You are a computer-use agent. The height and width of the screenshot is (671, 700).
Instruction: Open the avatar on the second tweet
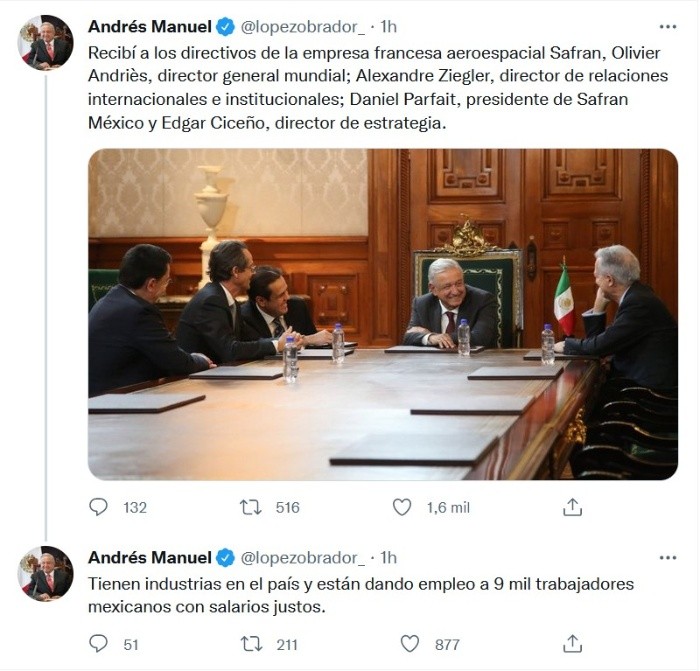coord(45,573)
